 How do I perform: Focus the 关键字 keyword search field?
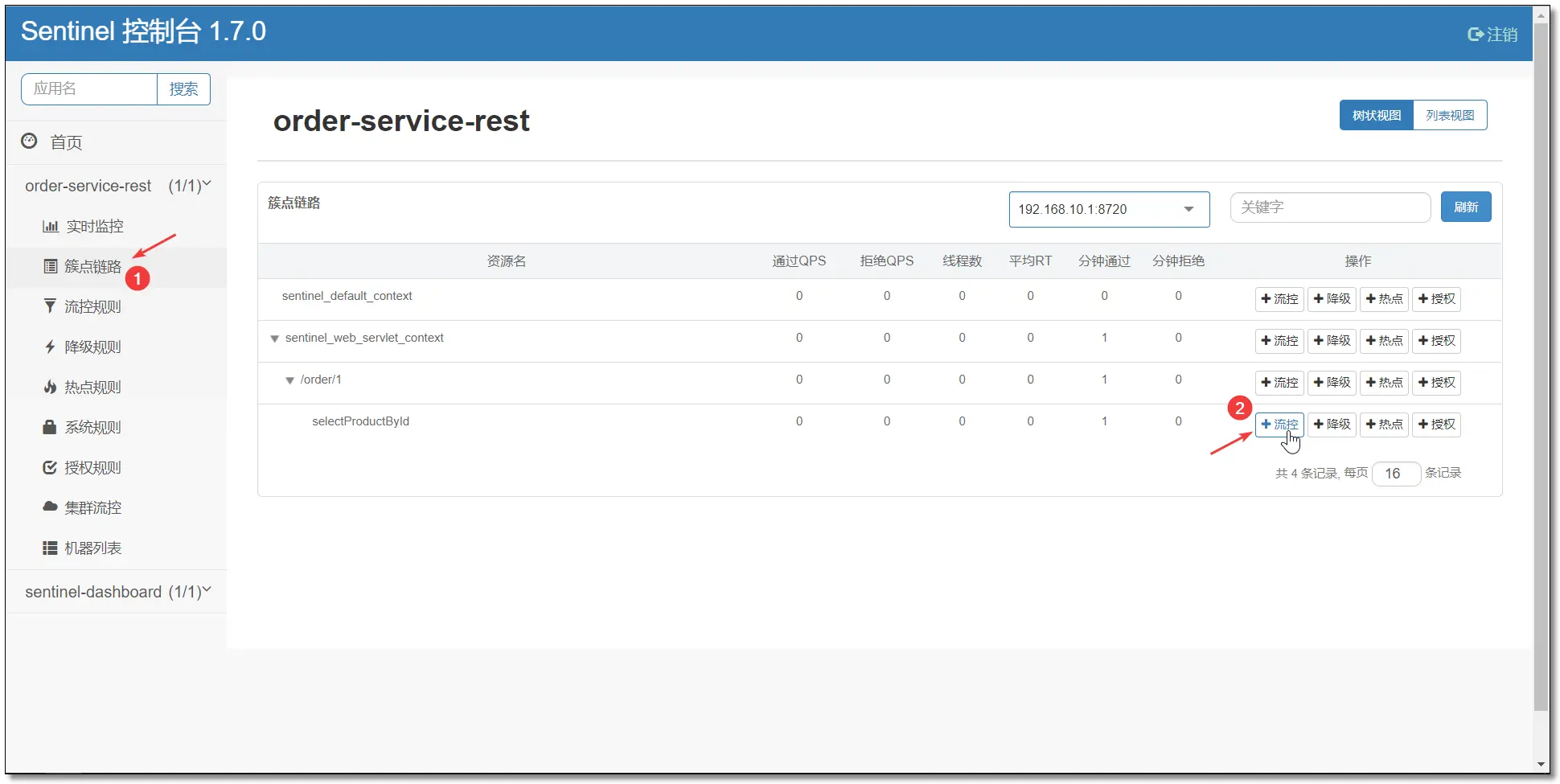1330,207
